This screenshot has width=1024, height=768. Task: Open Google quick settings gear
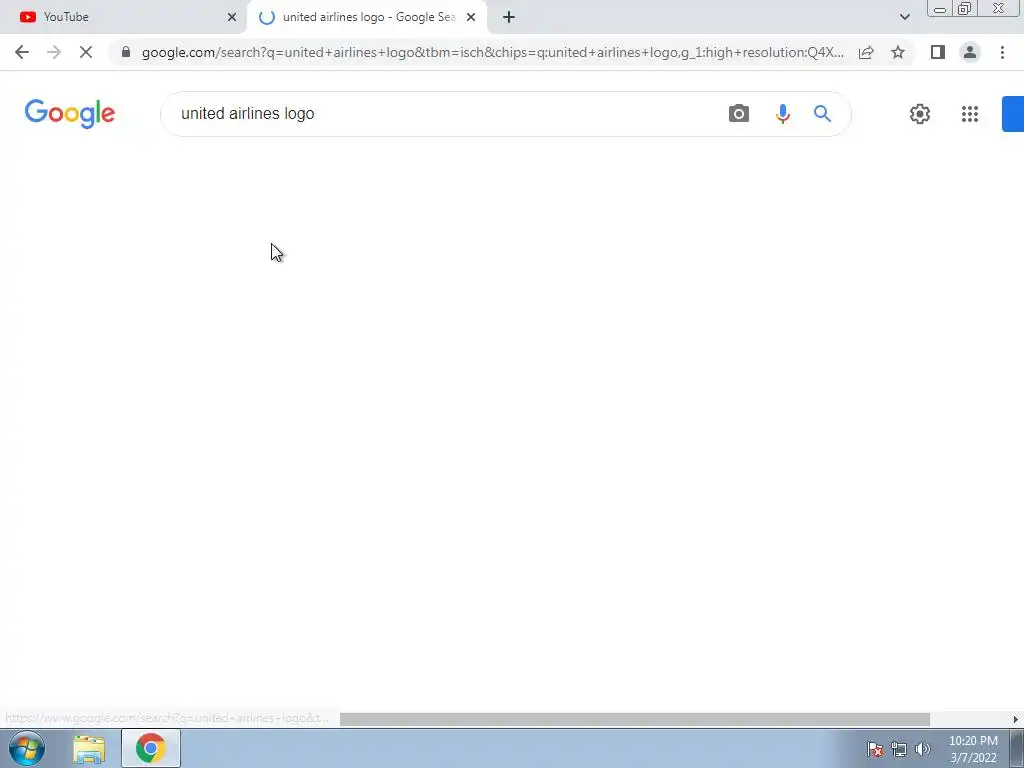point(920,114)
